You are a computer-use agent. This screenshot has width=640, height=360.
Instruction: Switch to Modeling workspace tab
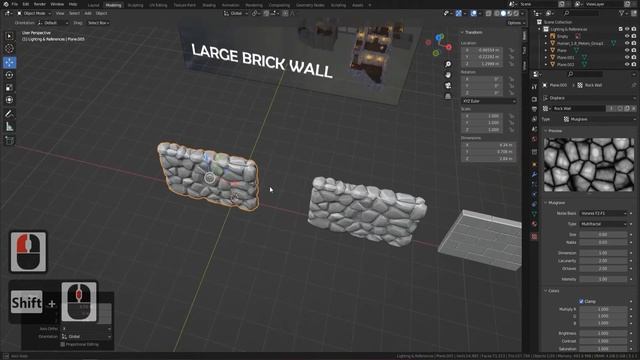113,5
